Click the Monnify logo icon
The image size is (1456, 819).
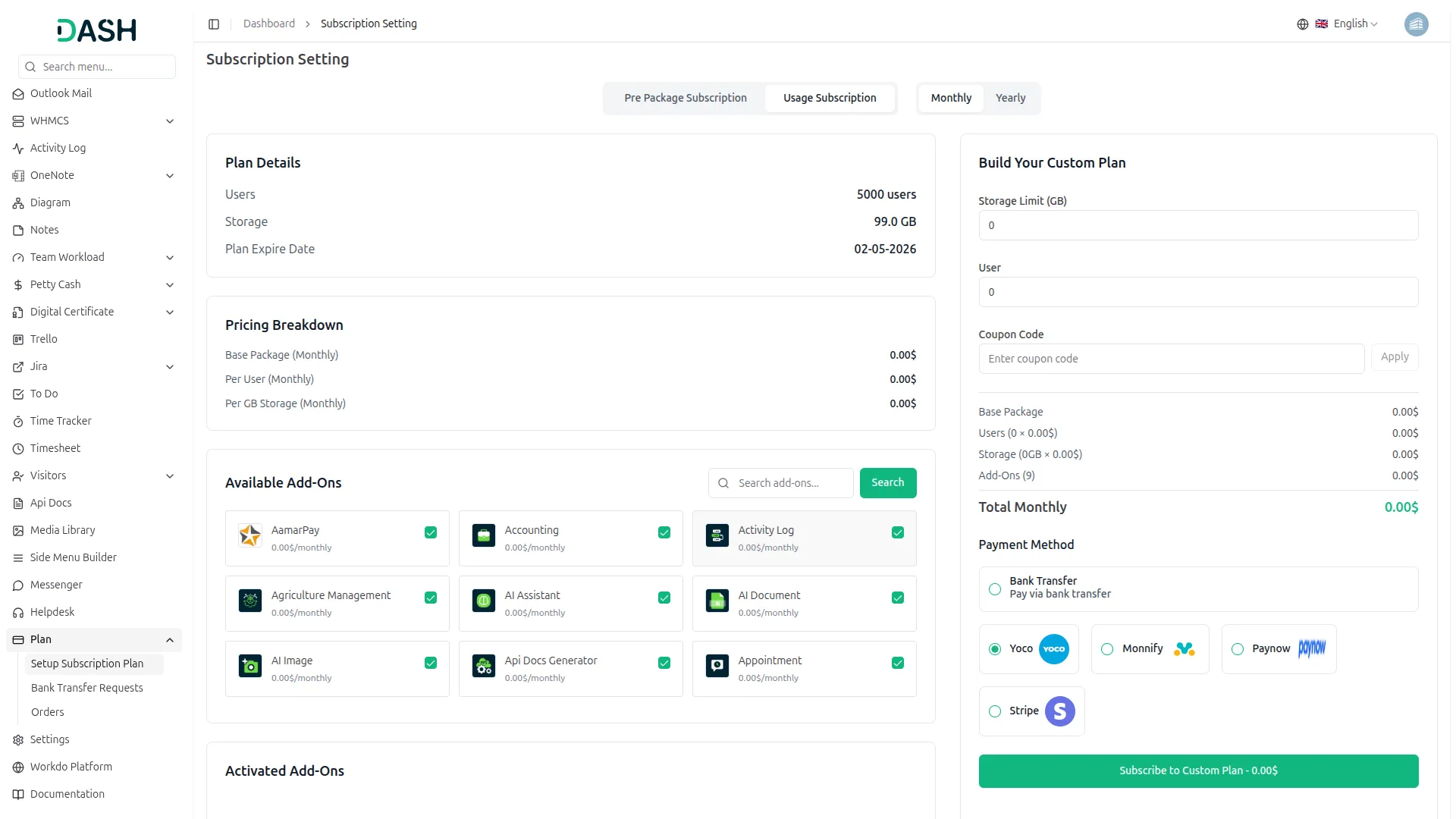pyautogui.click(x=1184, y=649)
